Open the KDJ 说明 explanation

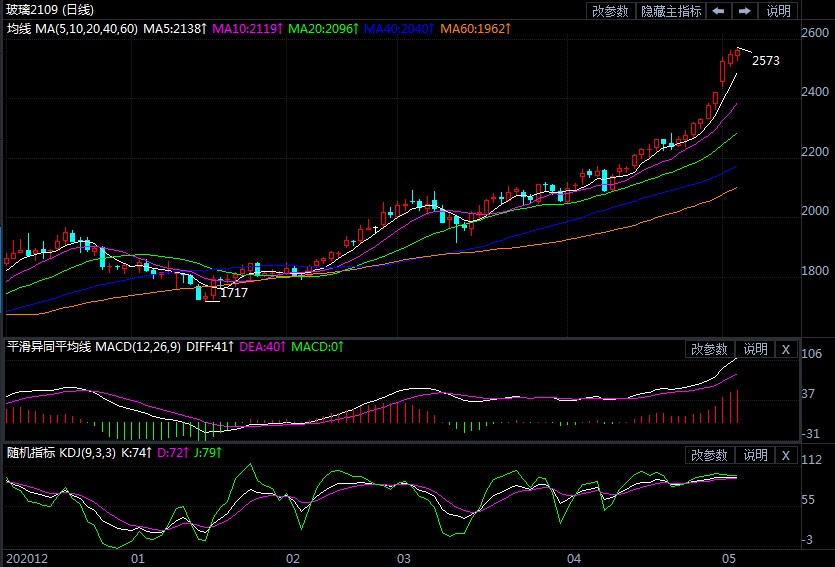point(755,455)
